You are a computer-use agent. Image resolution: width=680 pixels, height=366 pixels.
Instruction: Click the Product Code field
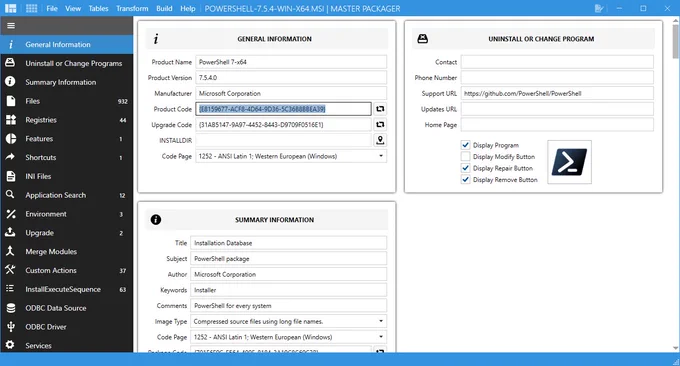click(284, 109)
